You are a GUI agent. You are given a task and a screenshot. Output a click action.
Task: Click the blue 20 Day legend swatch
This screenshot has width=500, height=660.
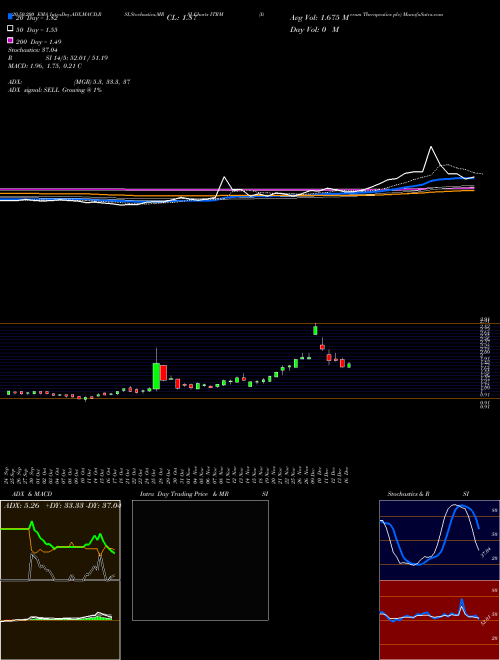click(10, 17)
